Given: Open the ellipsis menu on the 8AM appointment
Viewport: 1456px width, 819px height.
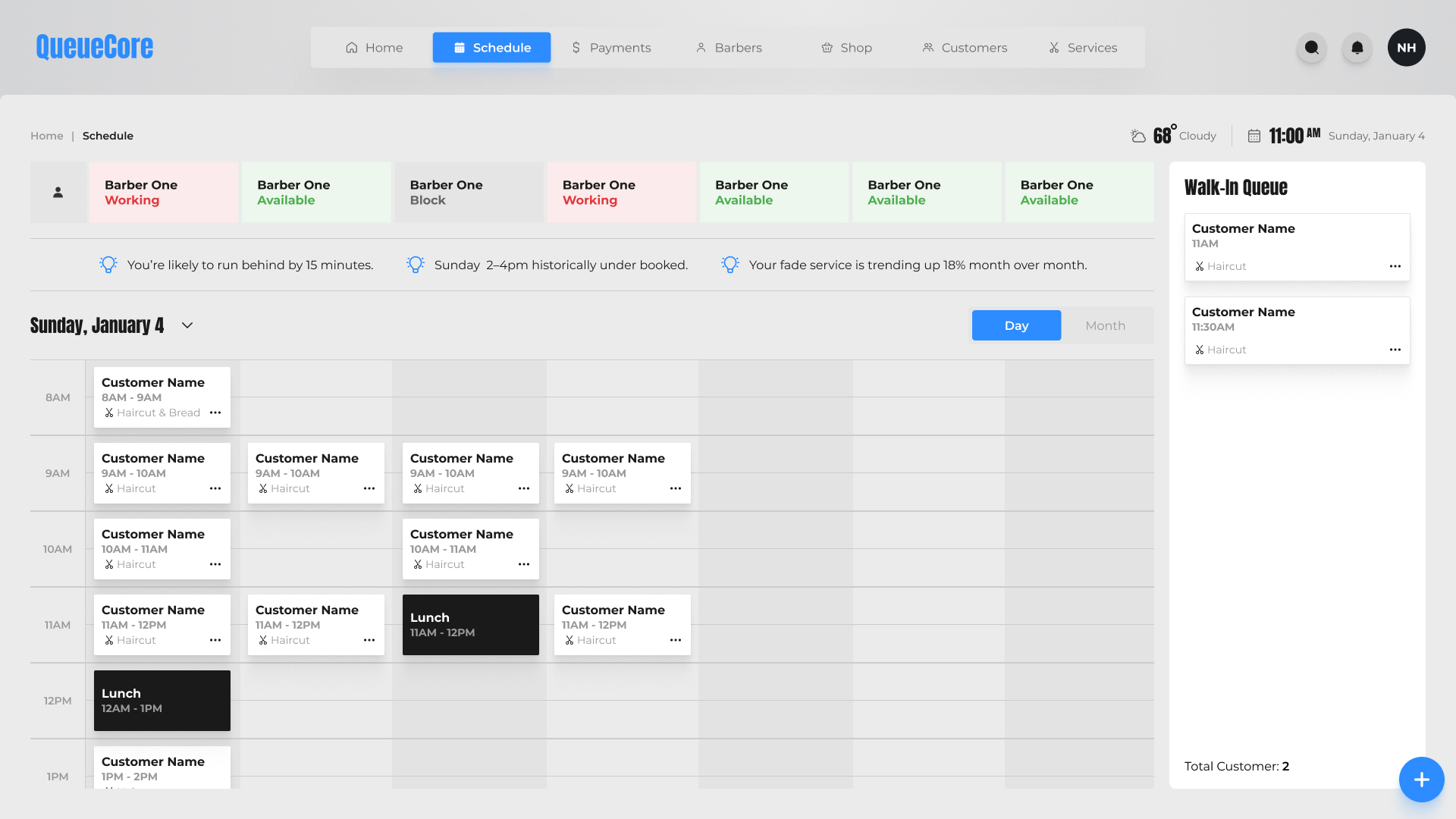Looking at the screenshot, I should 215,413.
